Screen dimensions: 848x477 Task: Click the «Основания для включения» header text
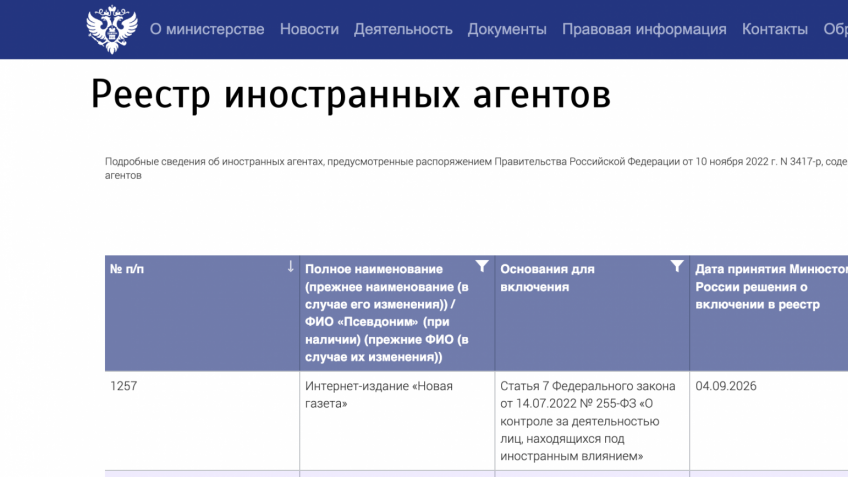pos(547,278)
